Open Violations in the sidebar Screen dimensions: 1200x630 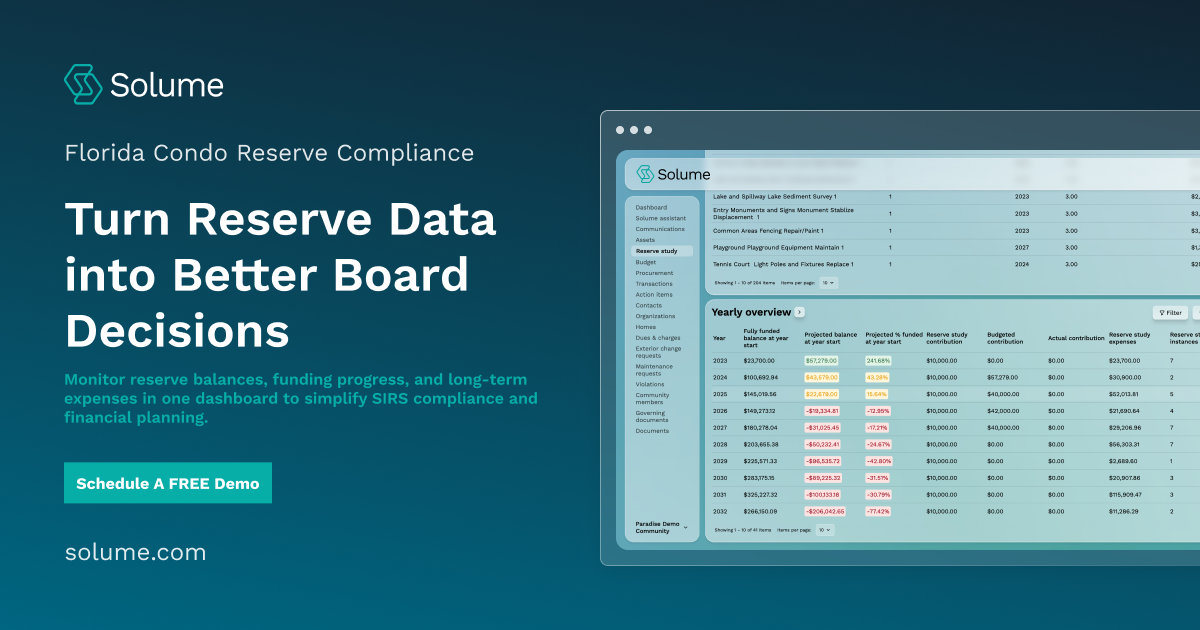pos(650,383)
